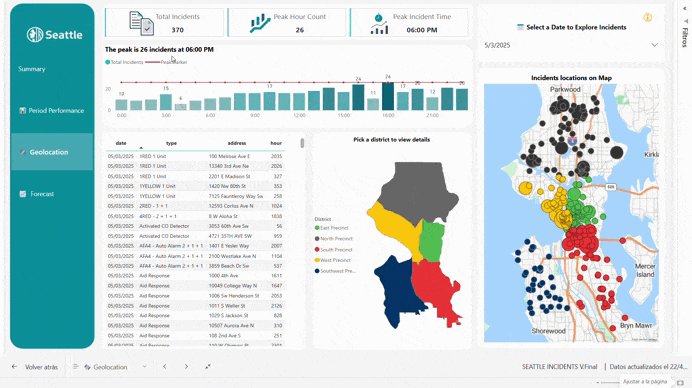The height and width of the screenshot is (388, 692).
Task: Click the Datos actualizados status text
Action: pos(648,367)
